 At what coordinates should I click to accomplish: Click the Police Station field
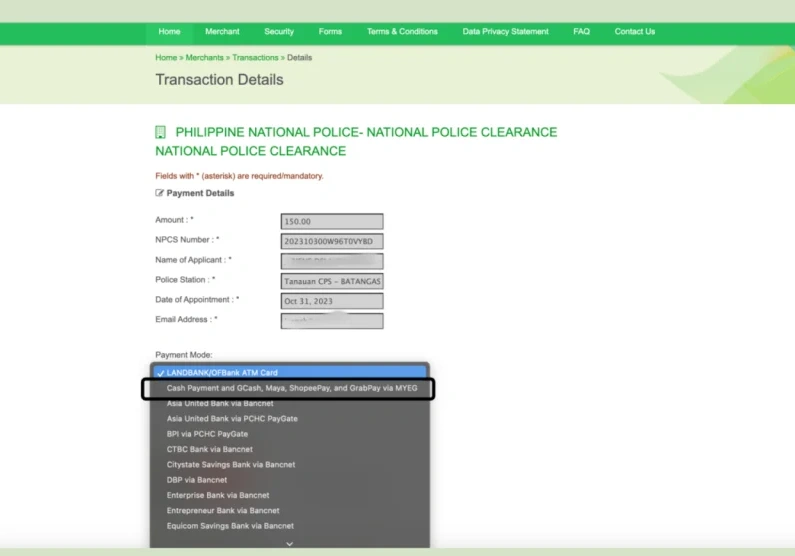332,281
